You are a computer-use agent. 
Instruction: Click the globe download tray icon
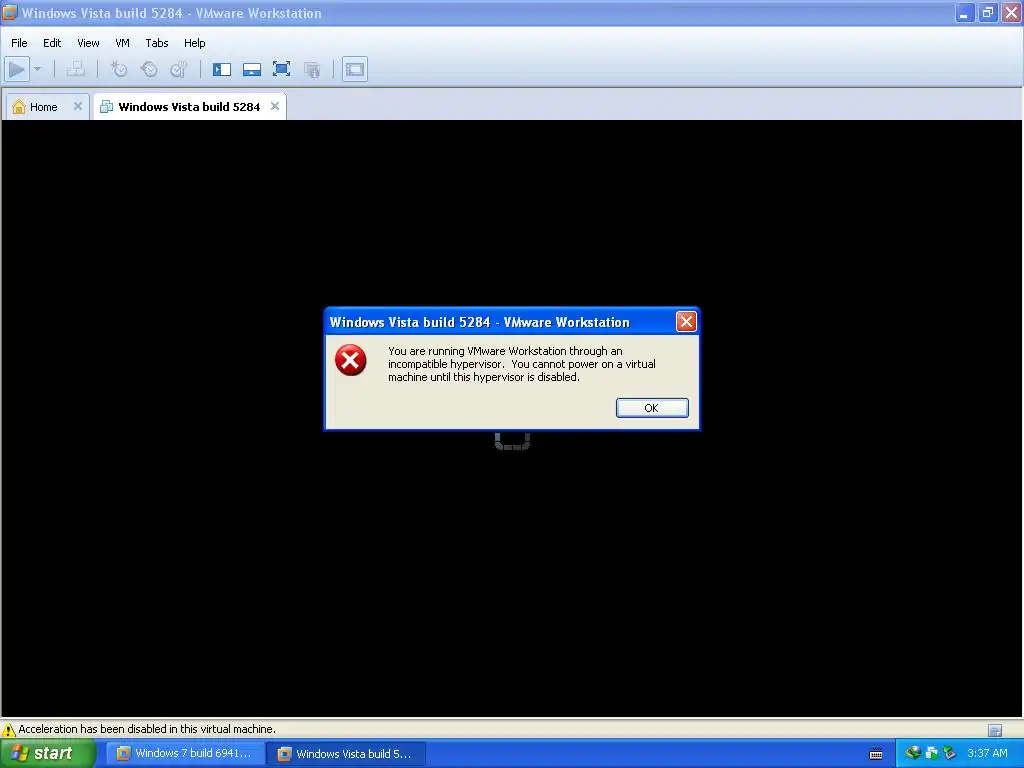[912, 753]
